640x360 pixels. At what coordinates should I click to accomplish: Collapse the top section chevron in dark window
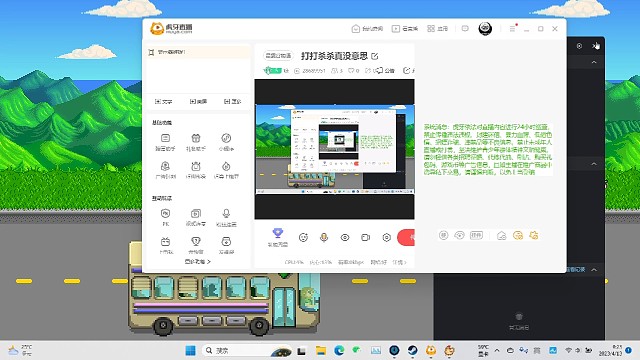coord(594,62)
